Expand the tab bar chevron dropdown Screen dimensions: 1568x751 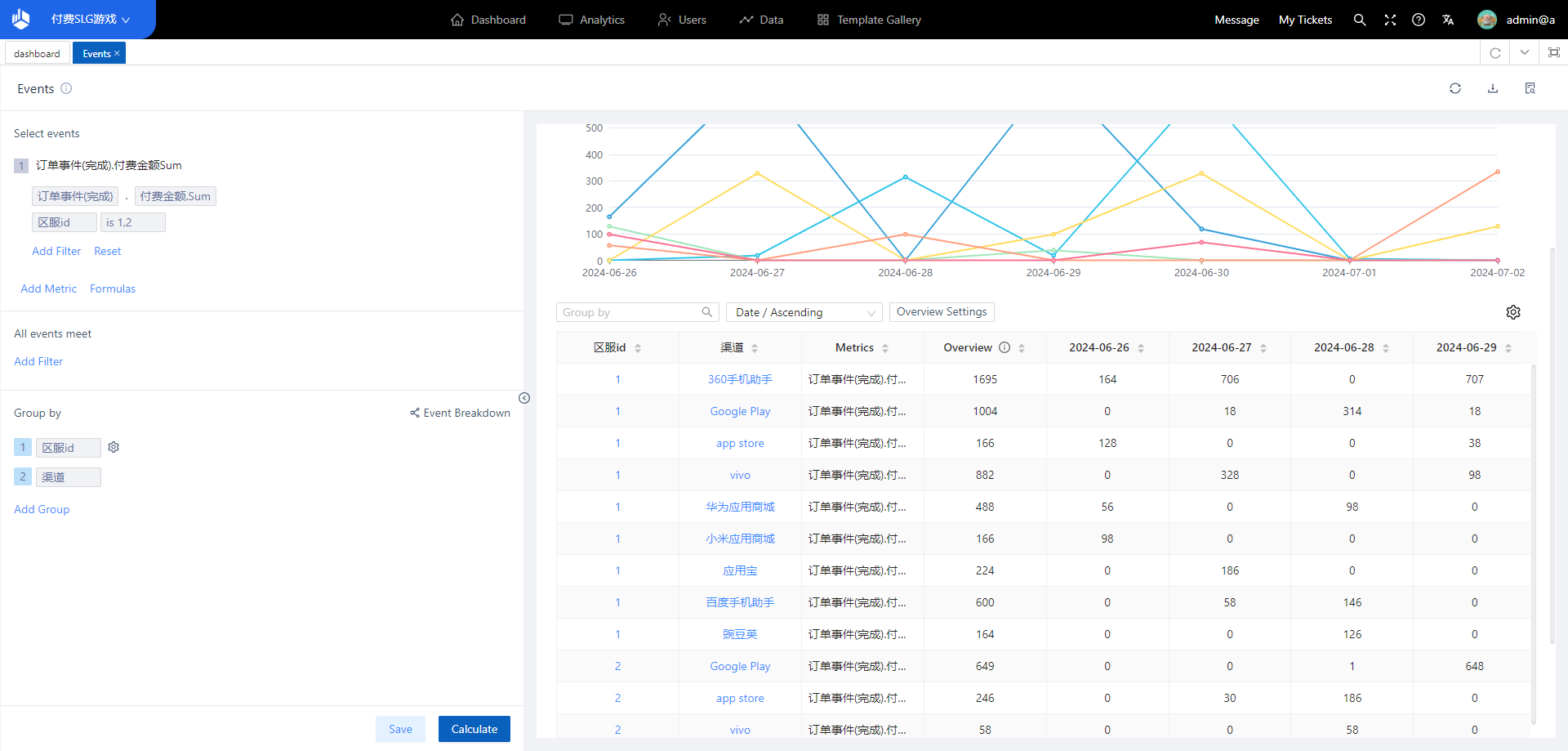[x=1524, y=53]
